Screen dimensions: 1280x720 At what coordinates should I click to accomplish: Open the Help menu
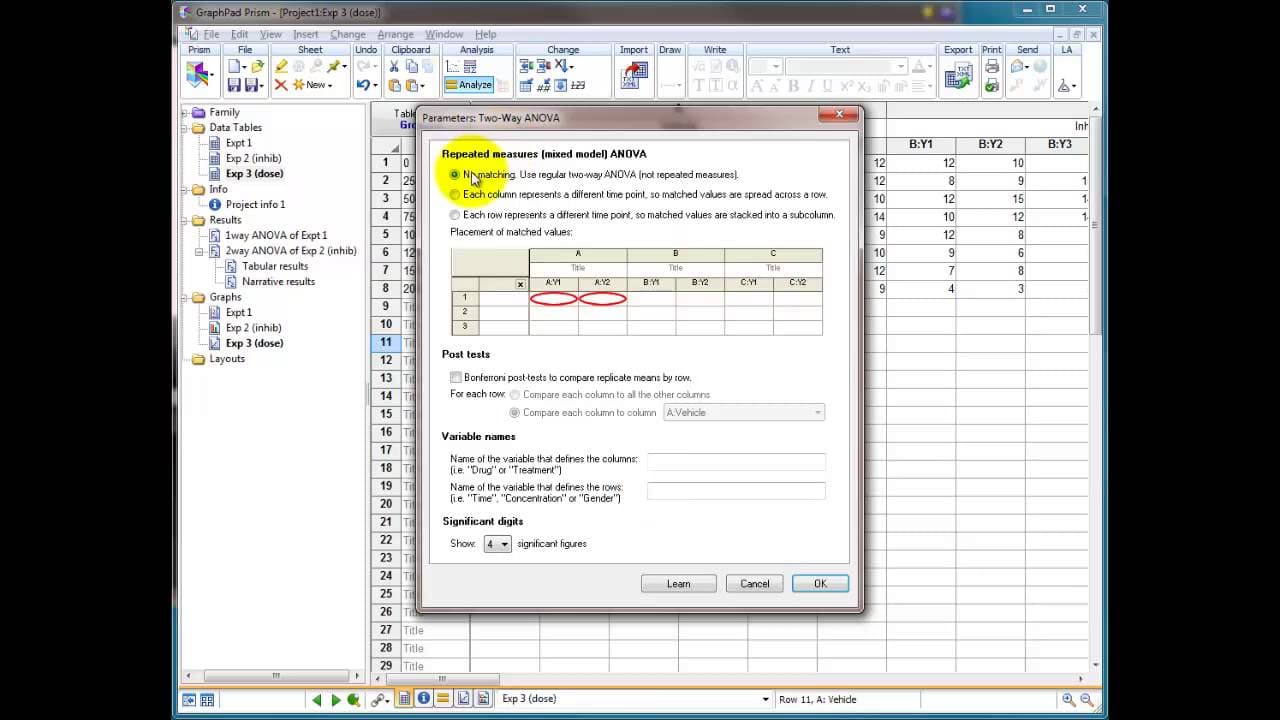[x=486, y=34]
